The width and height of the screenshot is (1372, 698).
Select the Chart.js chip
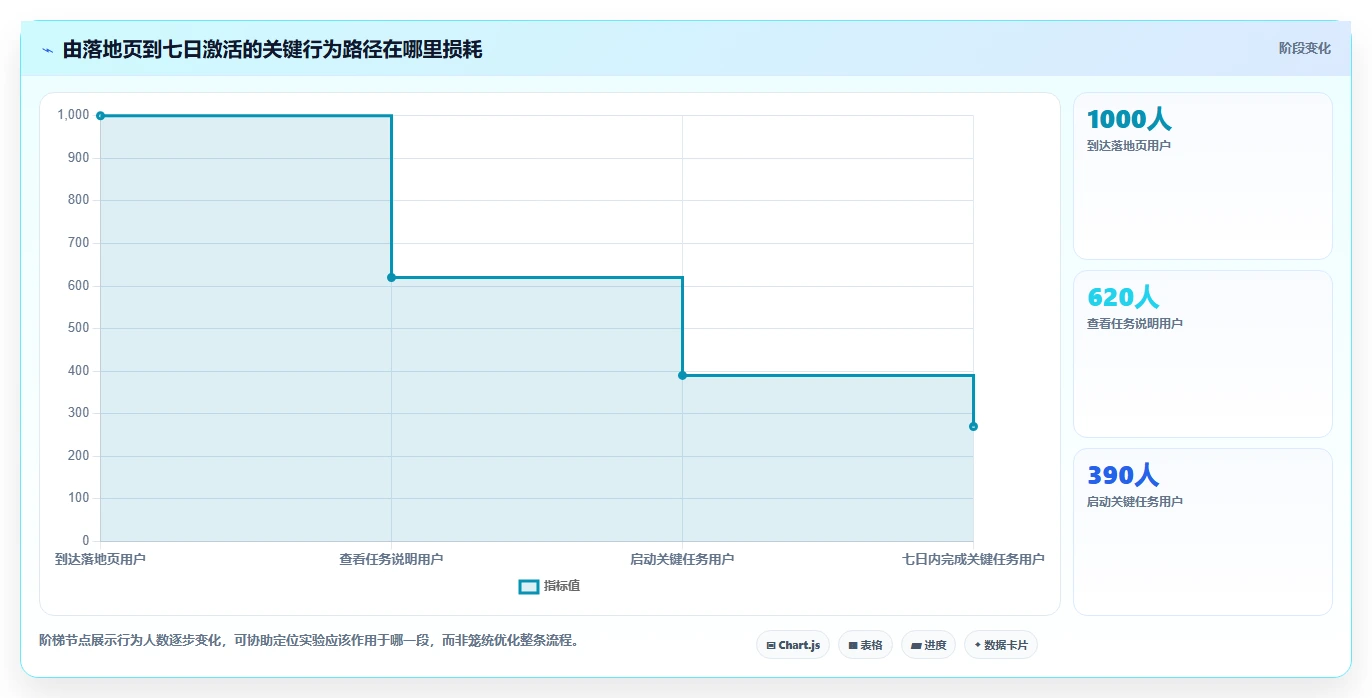click(792, 645)
